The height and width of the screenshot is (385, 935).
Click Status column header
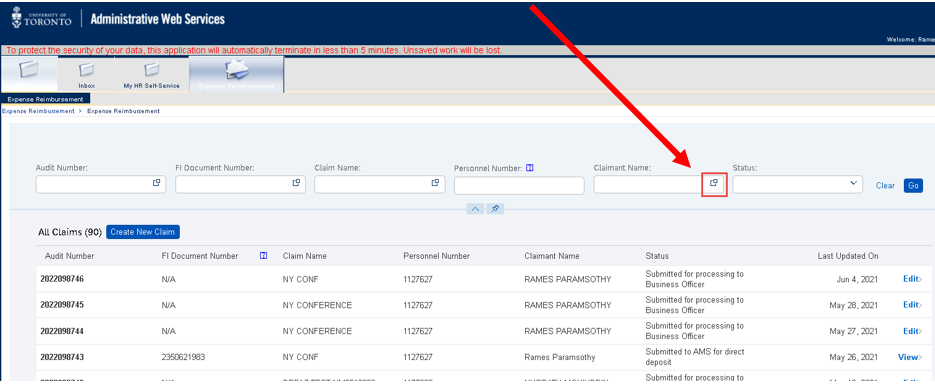point(657,256)
